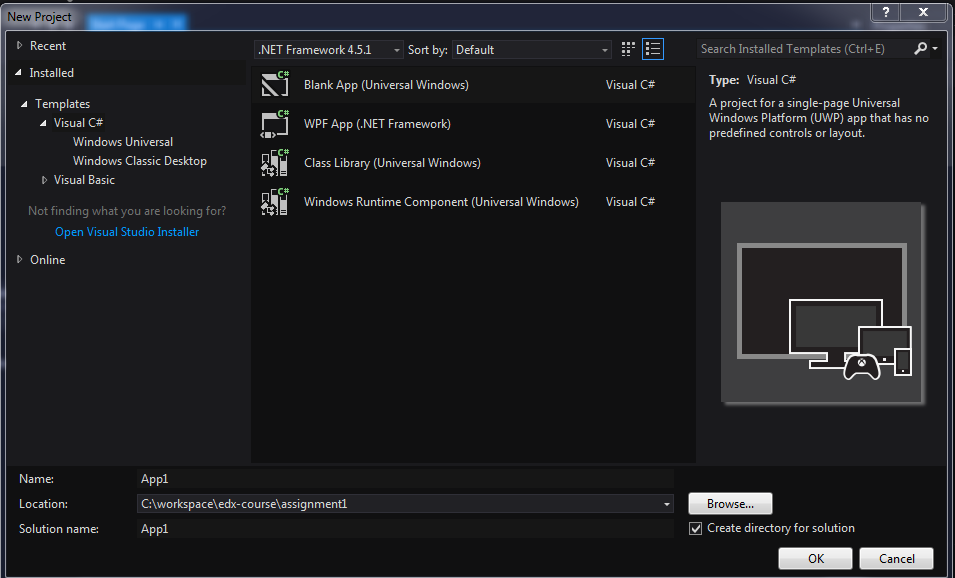Click the project Name input field
This screenshot has width=955, height=578.
point(400,478)
